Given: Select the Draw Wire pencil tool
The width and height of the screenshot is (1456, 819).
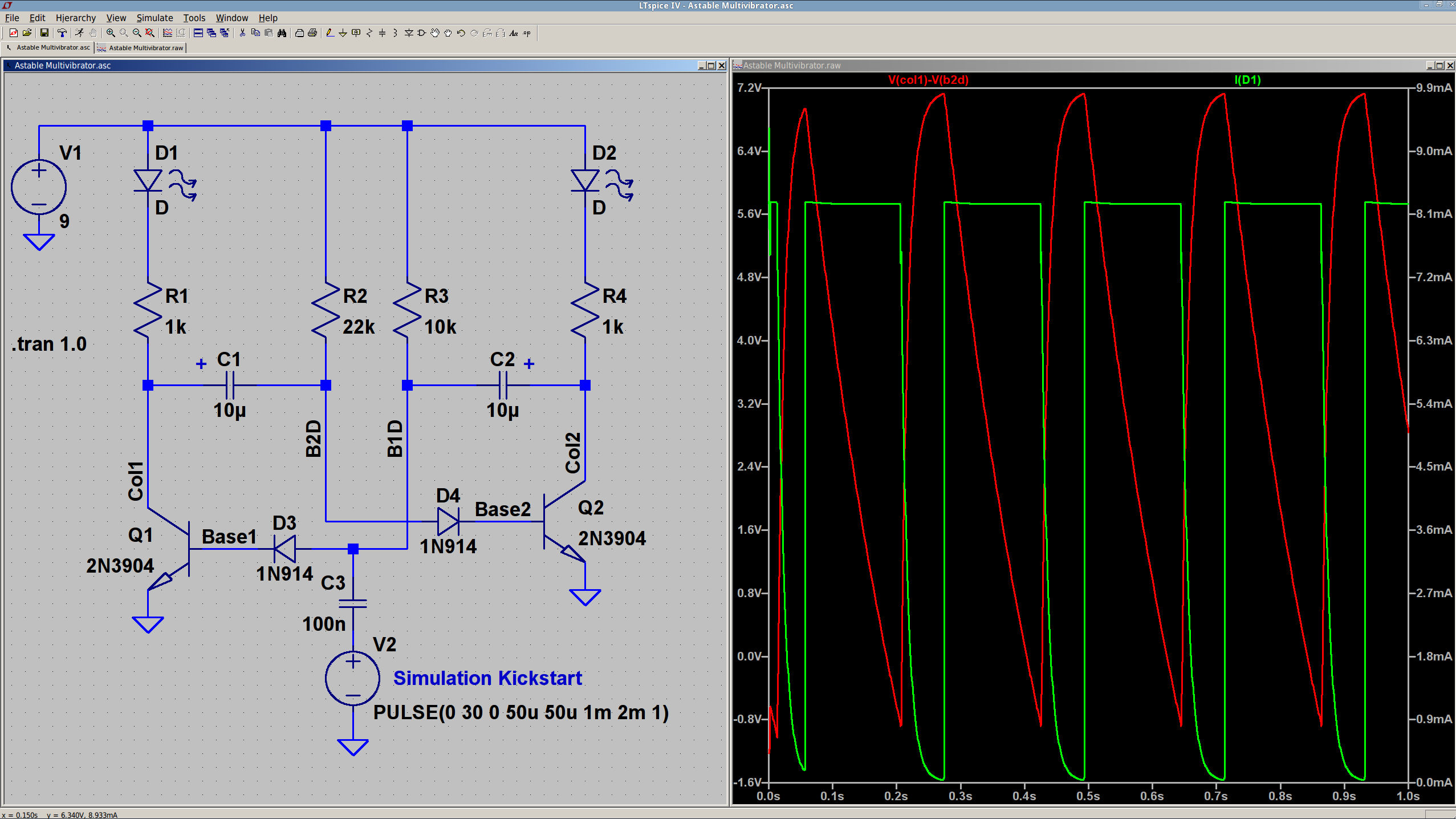Looking at the screenshot, I should [x=330, y=33].
